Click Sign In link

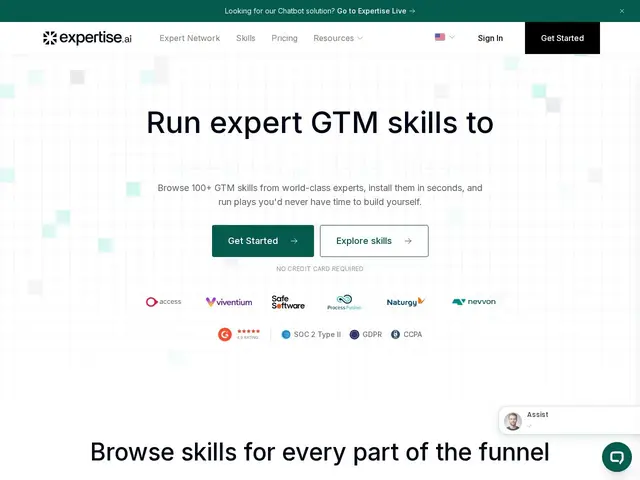click(x=490, y=38)
